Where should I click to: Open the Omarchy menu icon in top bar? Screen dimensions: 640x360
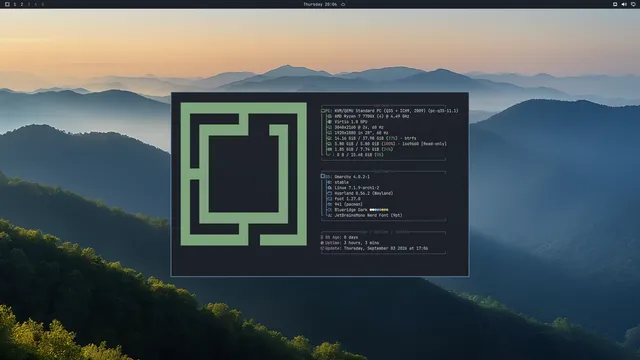click(7, 4)
